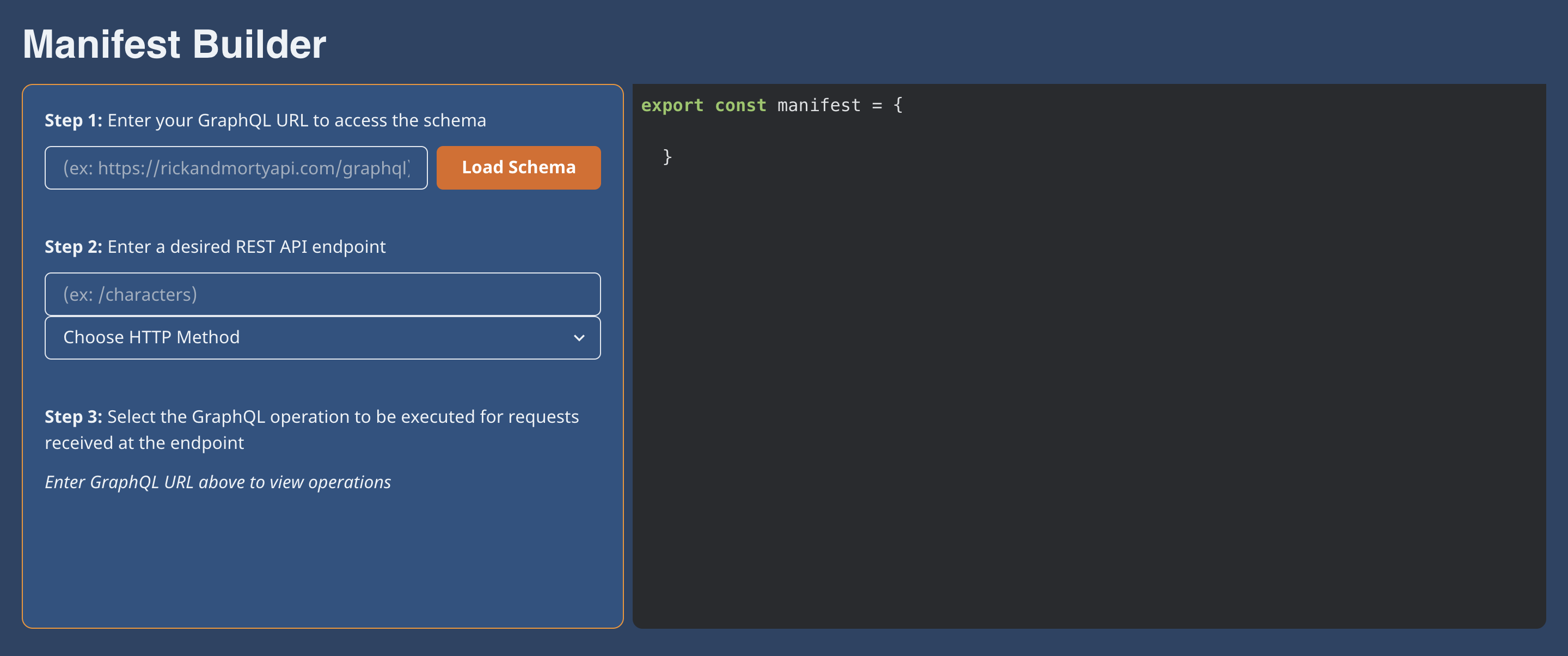Click the closing brace in code panel
Viewport: 1568px width, 656px height.
667,157
